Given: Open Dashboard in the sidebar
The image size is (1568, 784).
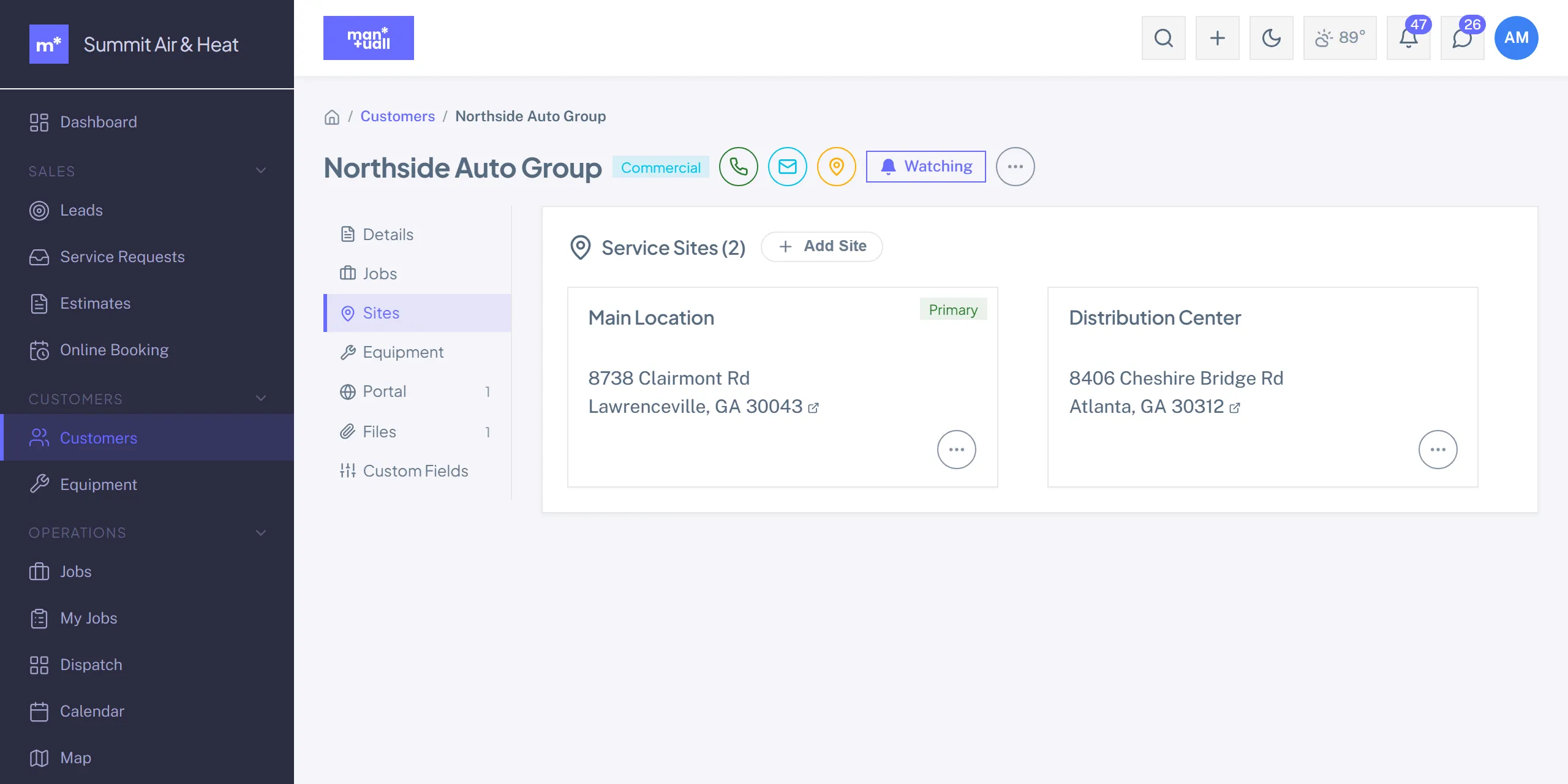Looking at the screenshot, I should (x=147, y=123).
